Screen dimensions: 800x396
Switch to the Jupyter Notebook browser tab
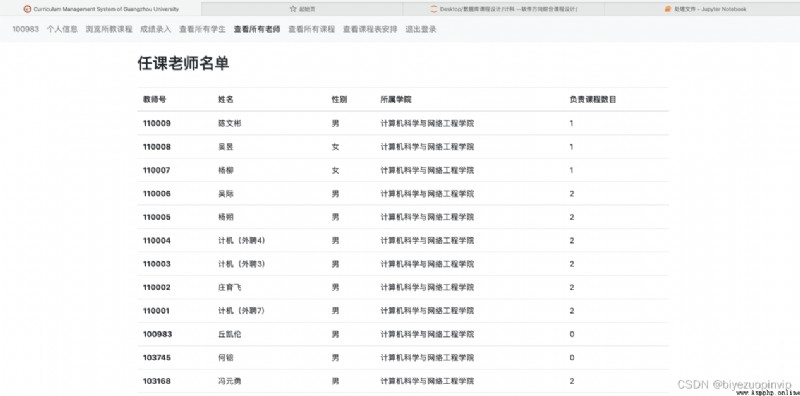point(702,9)
